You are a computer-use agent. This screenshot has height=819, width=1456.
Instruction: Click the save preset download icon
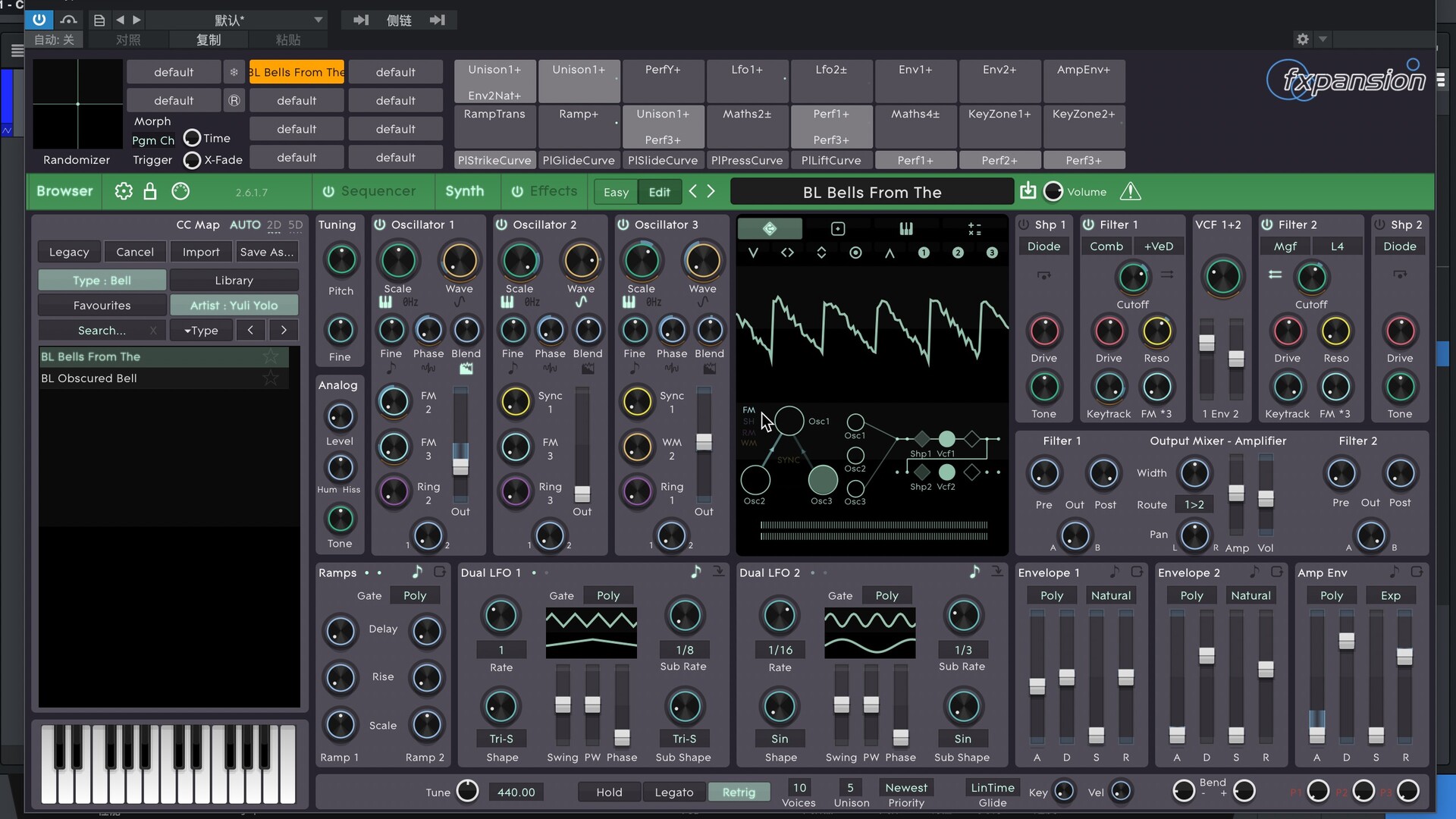(1028, 191)
